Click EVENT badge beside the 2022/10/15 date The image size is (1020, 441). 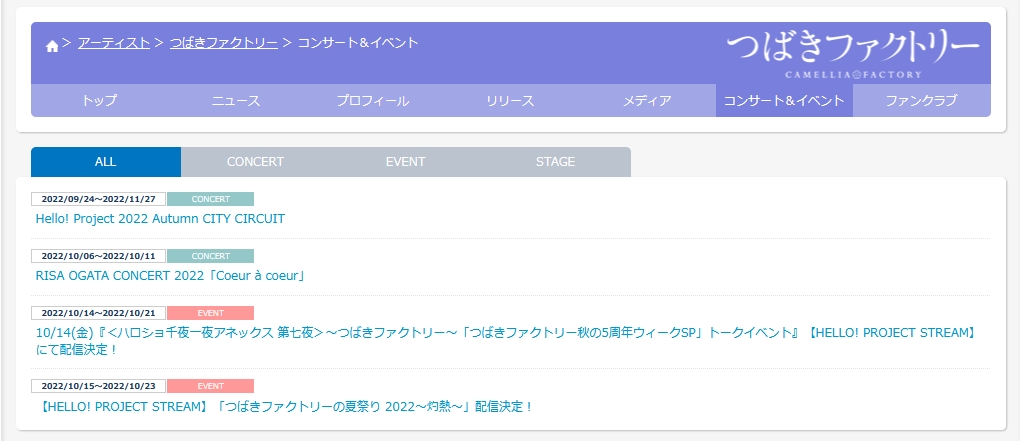pos(210,386)
